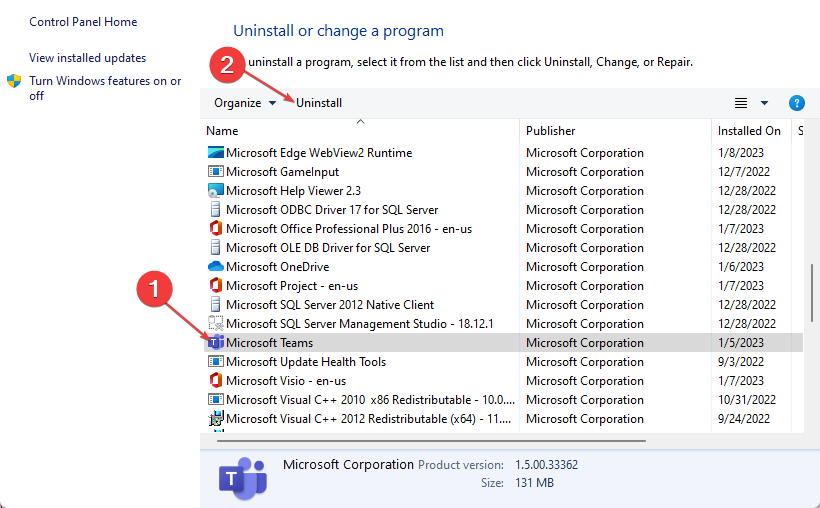Open Turn Windows features on or off
This screenshot has height=508, width=820.
[x=105, y=88]
